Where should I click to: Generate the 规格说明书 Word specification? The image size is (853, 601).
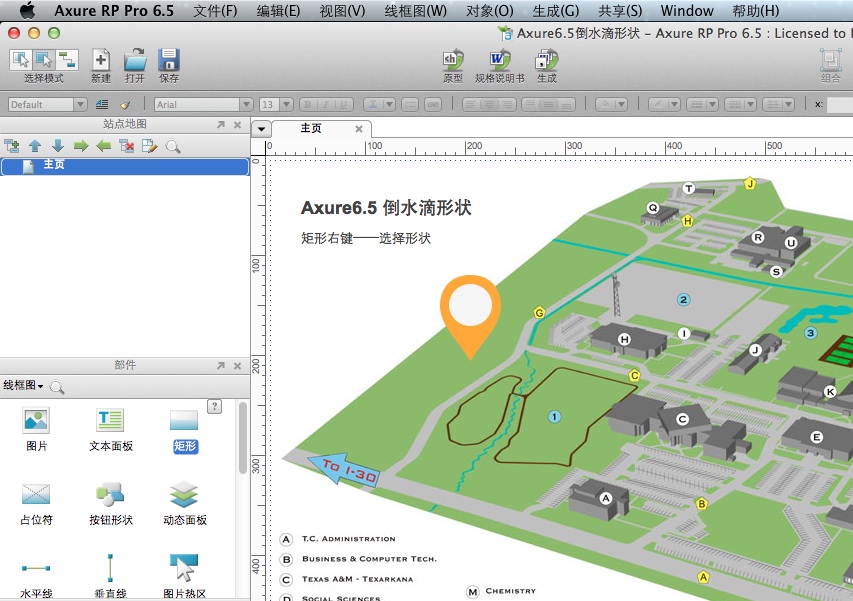coord(499,66)
